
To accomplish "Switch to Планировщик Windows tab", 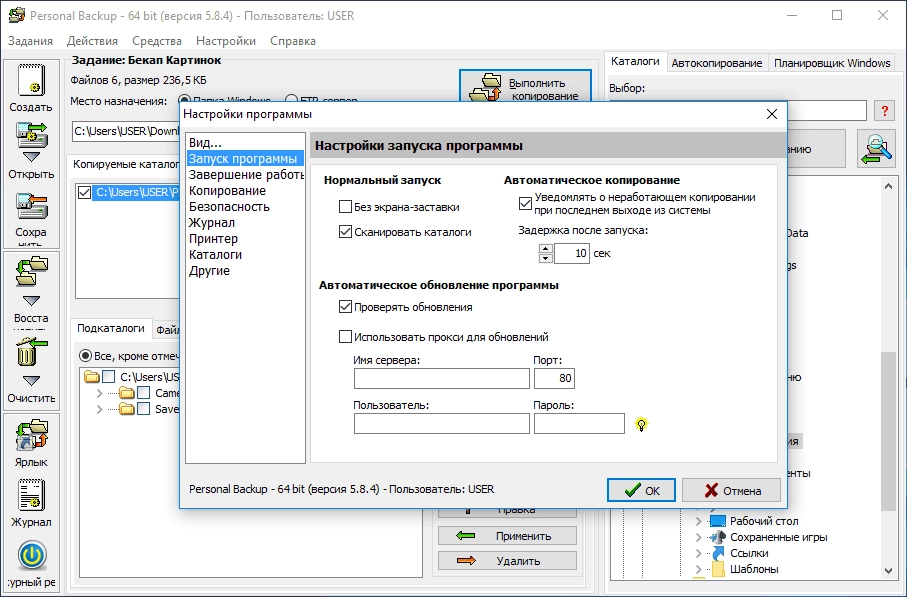I will (x=832, y=63).
